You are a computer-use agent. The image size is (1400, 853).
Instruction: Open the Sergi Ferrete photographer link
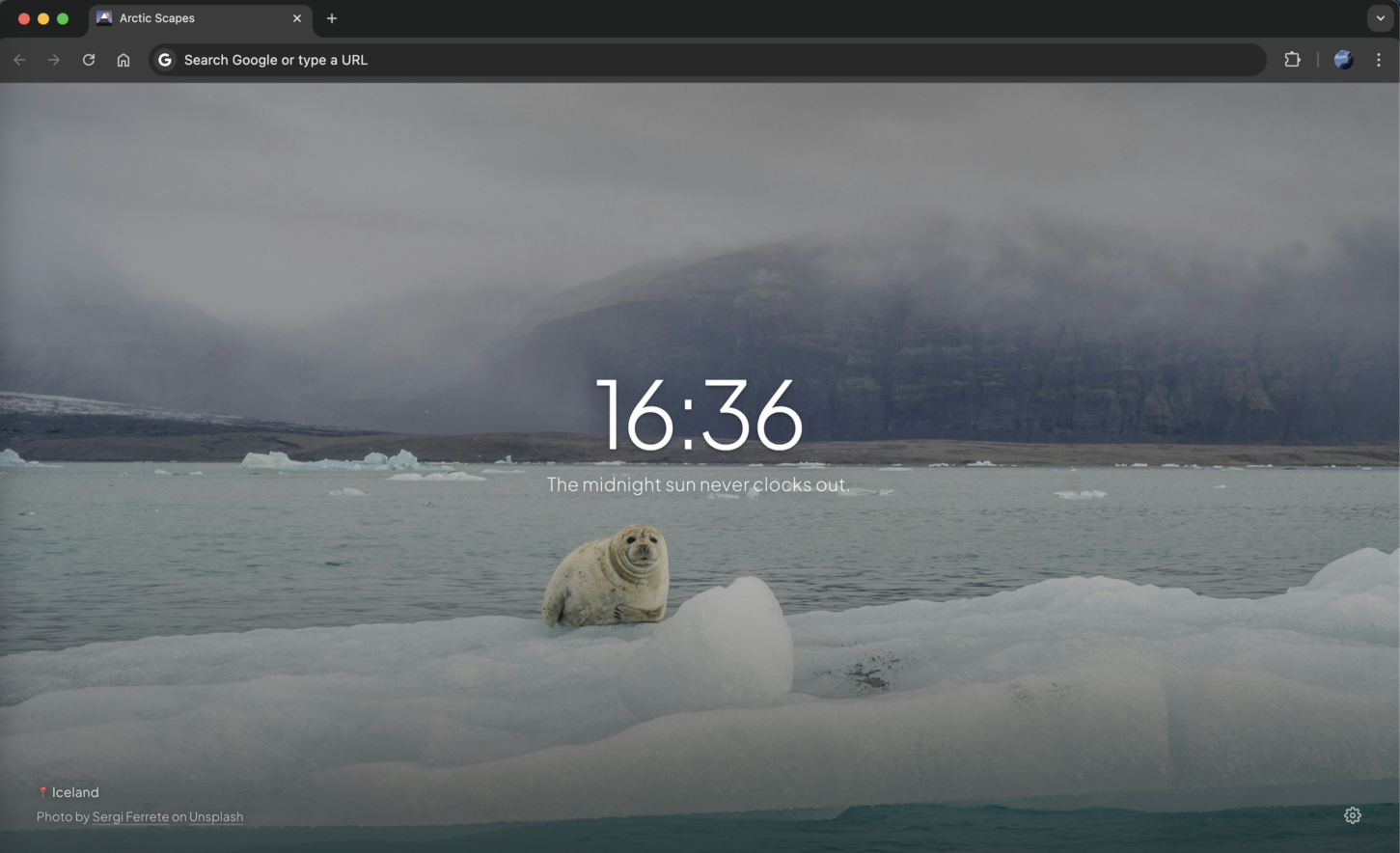(130, 816)
